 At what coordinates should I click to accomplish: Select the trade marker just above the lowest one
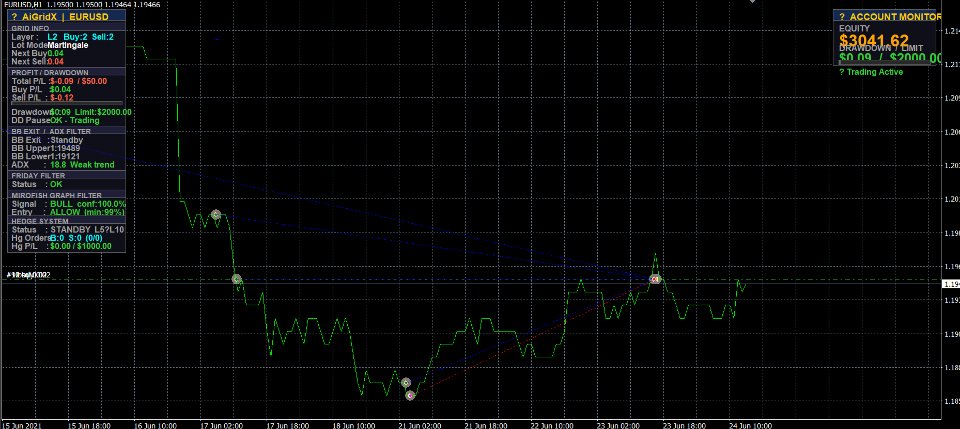405,382
